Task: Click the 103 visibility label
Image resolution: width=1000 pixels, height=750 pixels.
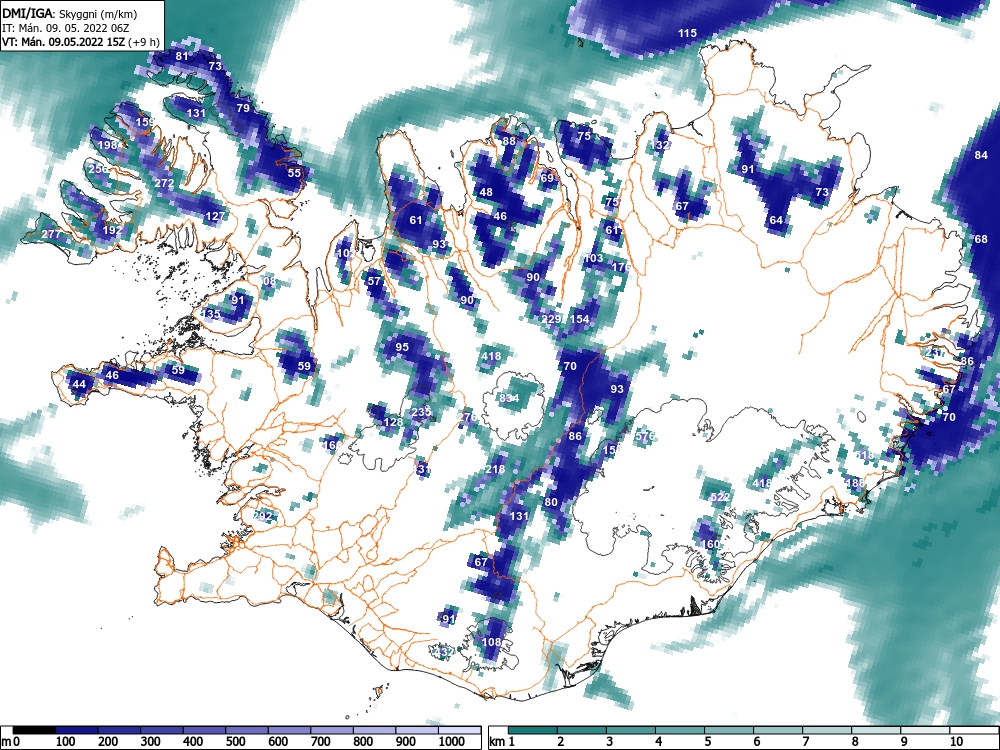Action: (x=593, y=258)
